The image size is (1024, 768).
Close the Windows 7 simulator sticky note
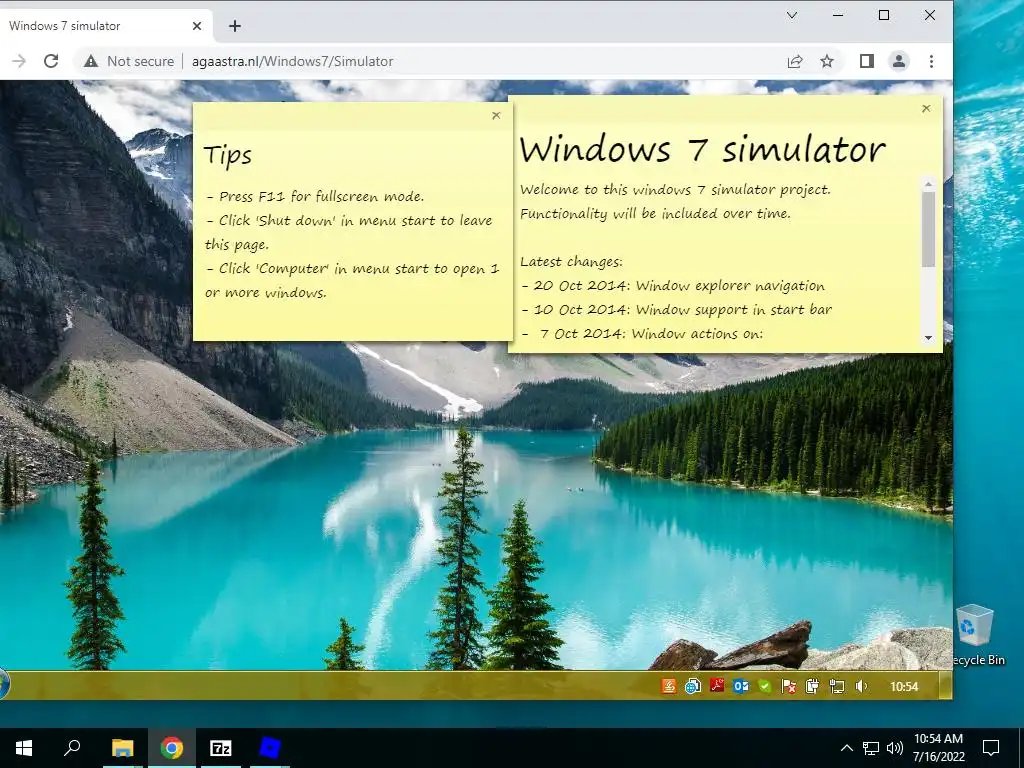(926, 108)
